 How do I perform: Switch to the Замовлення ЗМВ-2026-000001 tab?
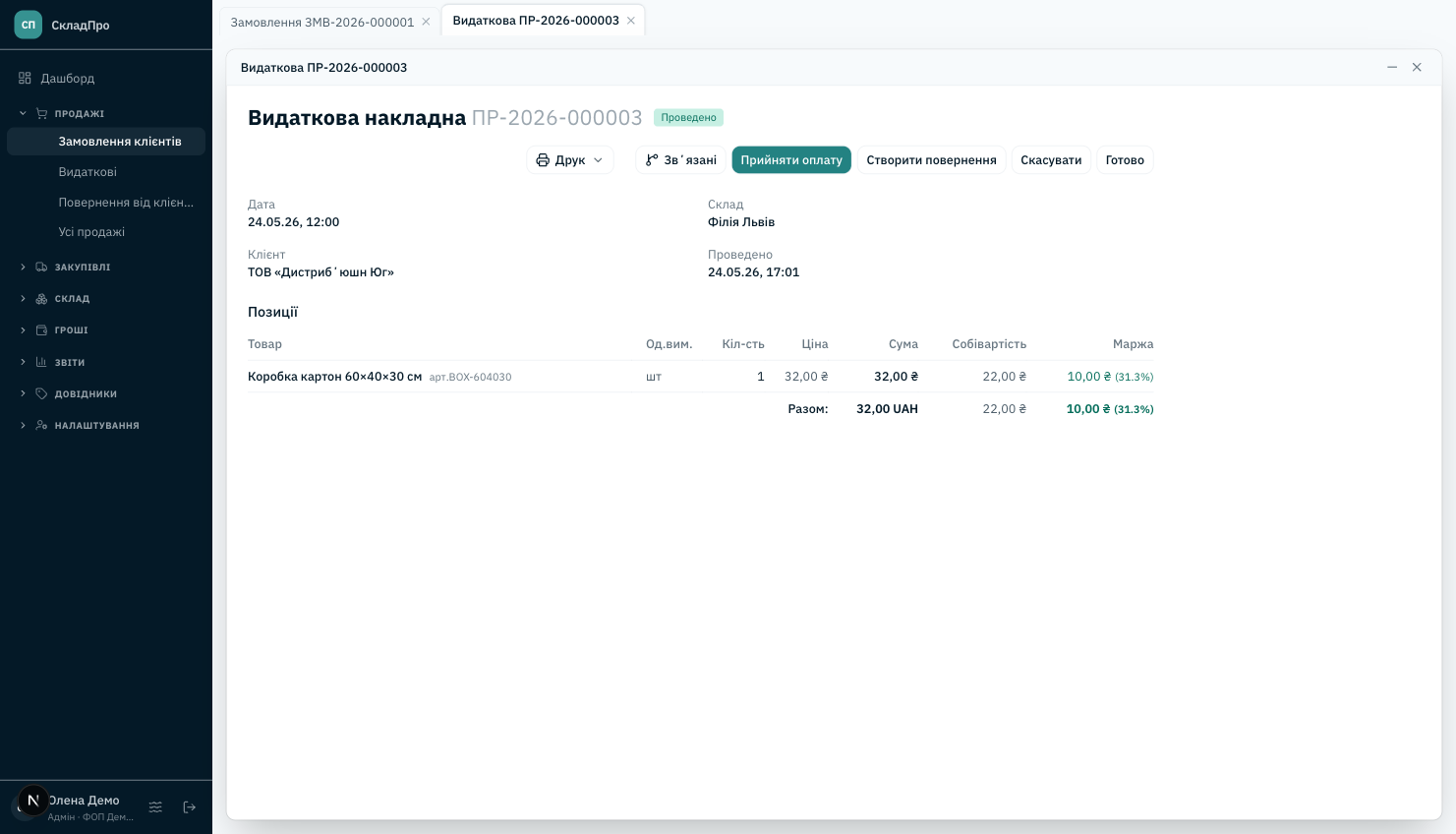tap(322, 22)
